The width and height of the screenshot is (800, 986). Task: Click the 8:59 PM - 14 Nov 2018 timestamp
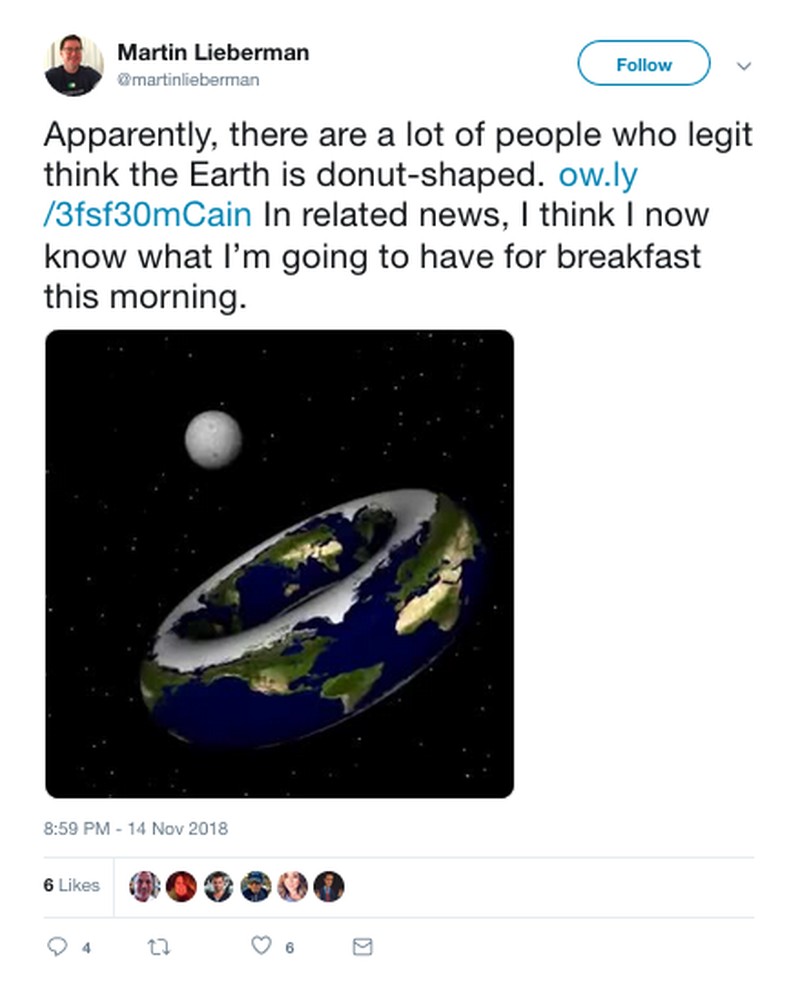(x=136, y=829)
